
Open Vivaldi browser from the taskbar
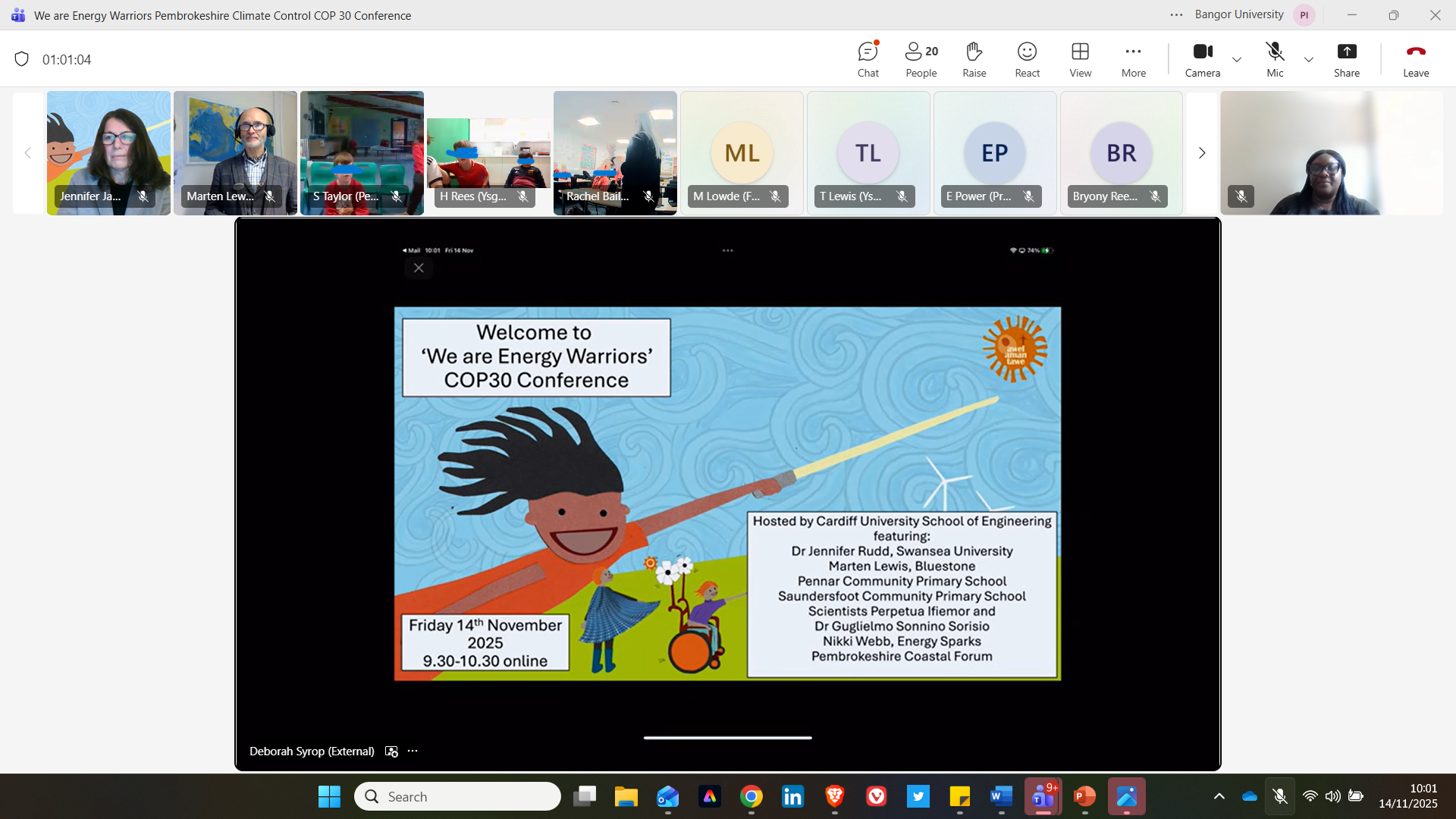click(876, 797)
